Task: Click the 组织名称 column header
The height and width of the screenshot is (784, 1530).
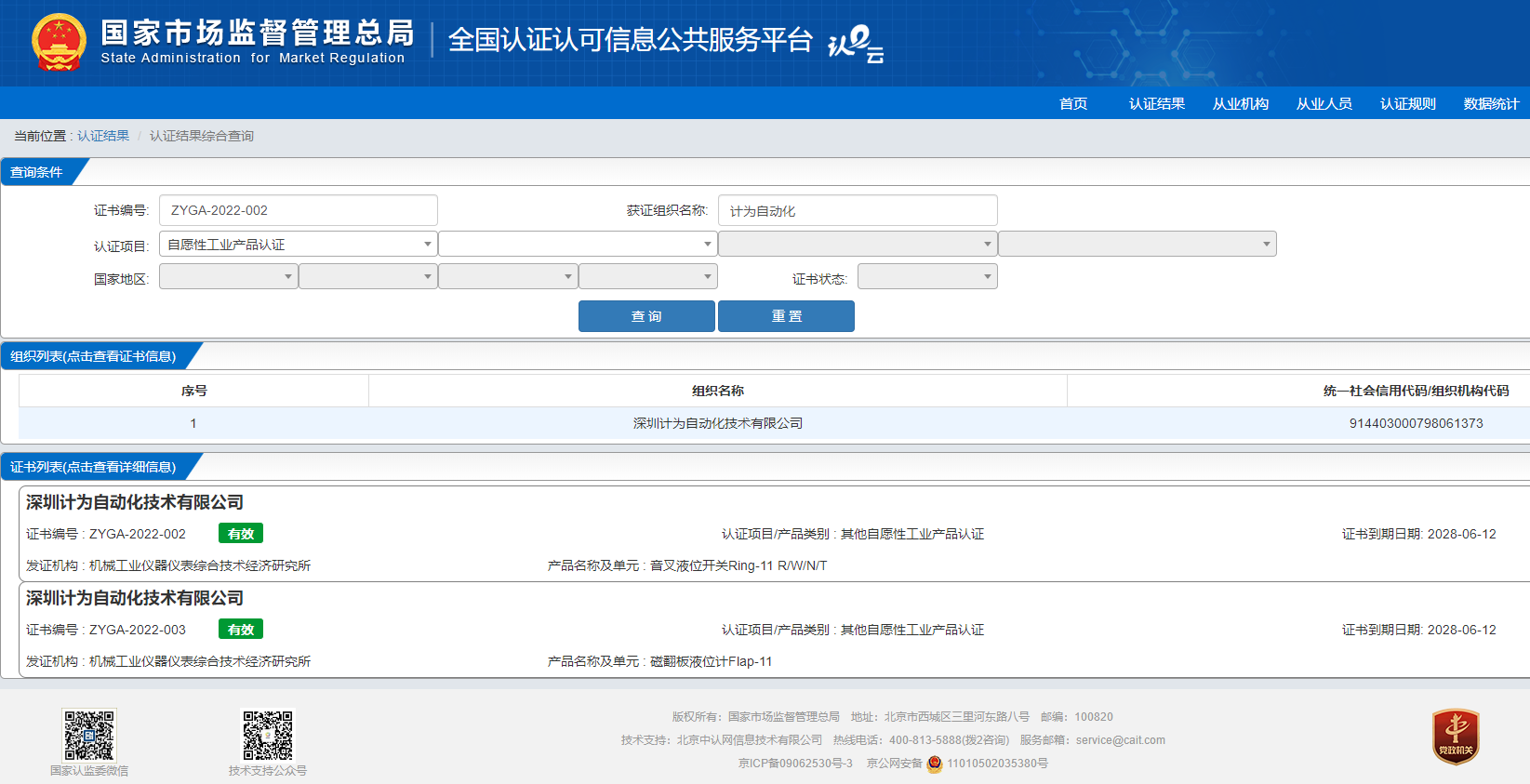Action: pos(718,391)
